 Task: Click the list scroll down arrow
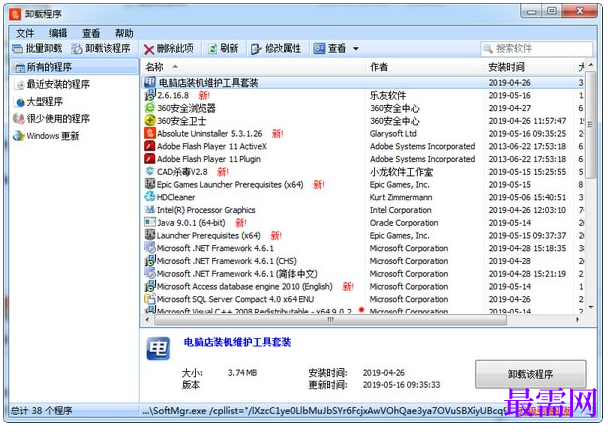pyautogui.click(x=591, y=308)
